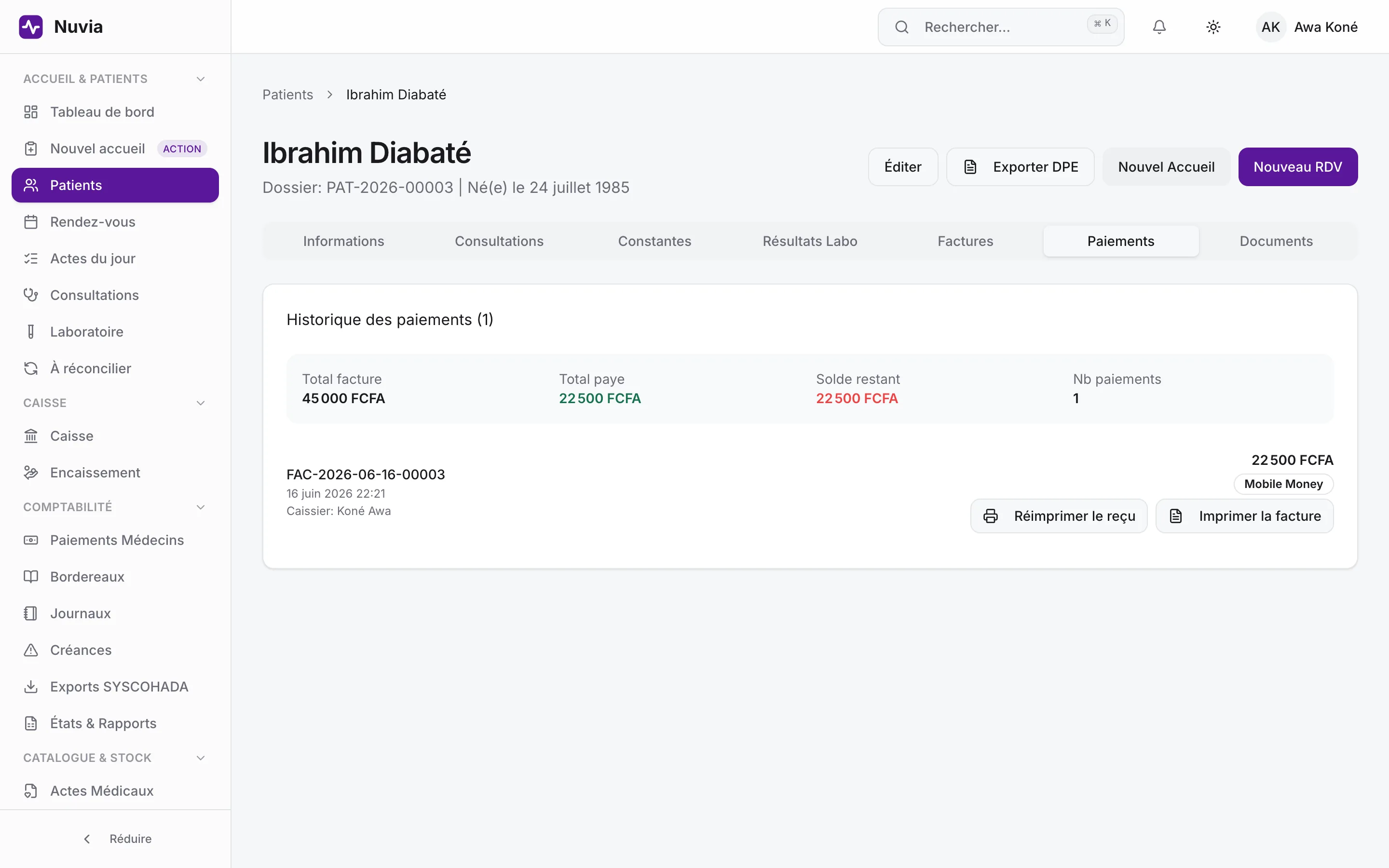
Task: Open Journaux page
Action: [115, 614]
